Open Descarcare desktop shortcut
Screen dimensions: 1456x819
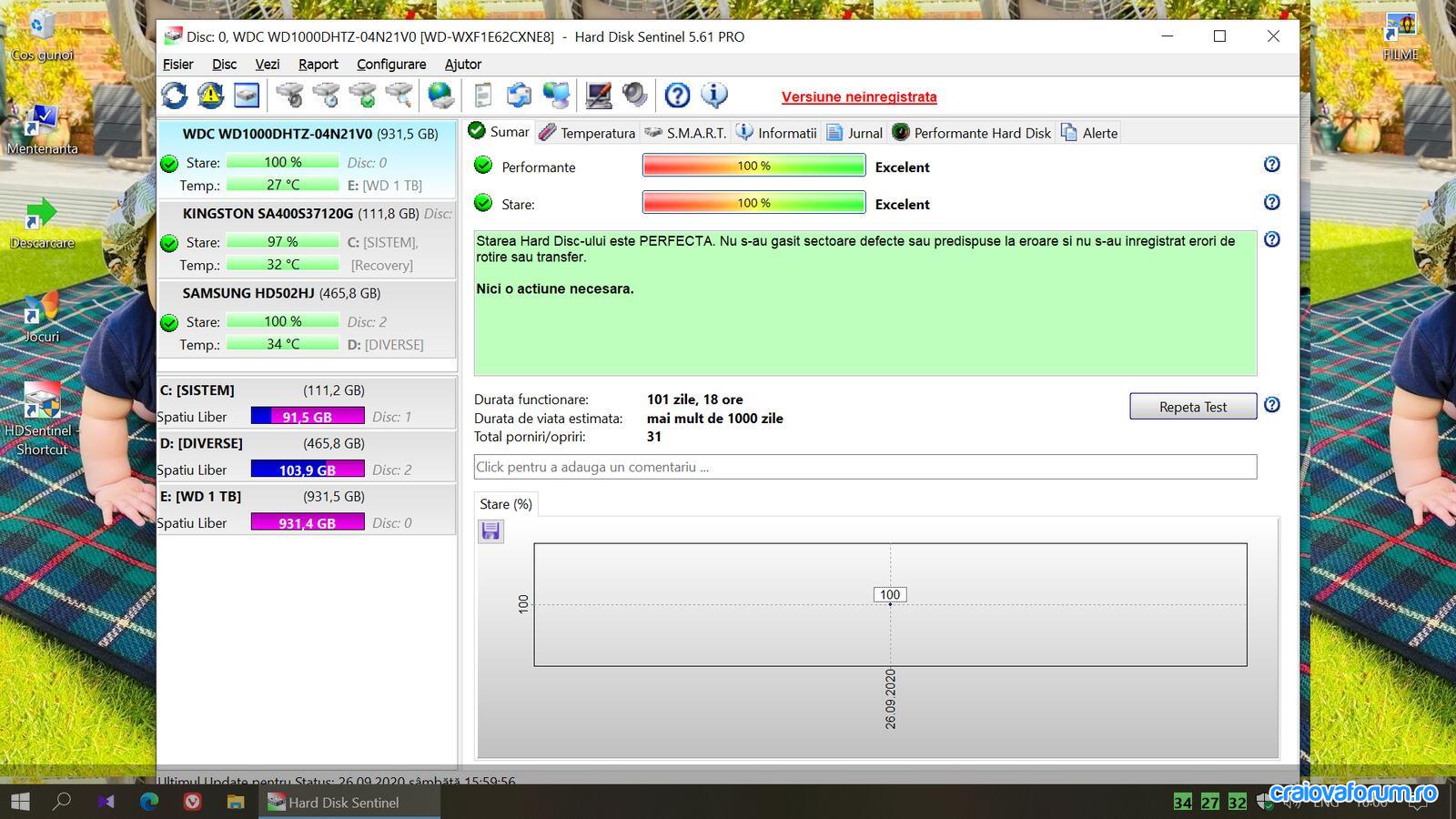point(42,223)
